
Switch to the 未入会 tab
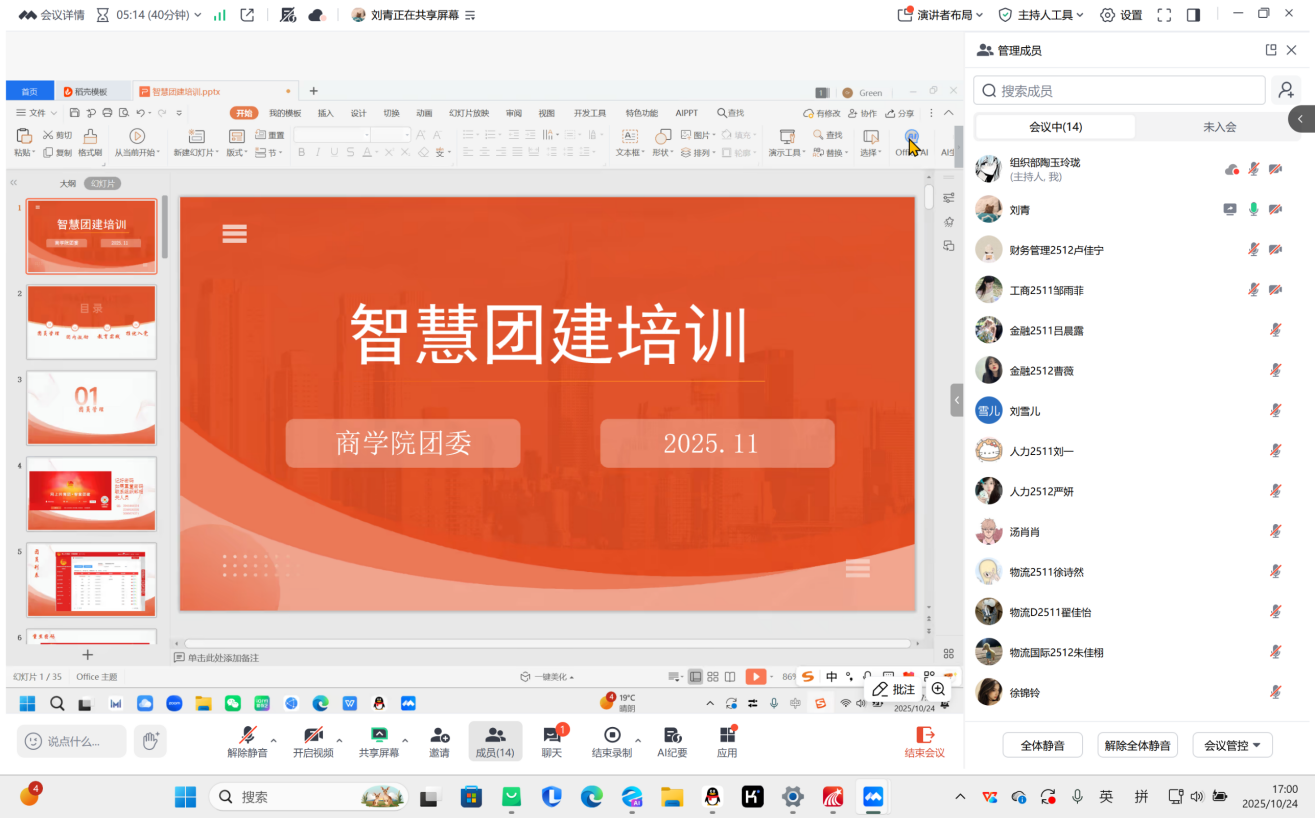(1219, 127)
